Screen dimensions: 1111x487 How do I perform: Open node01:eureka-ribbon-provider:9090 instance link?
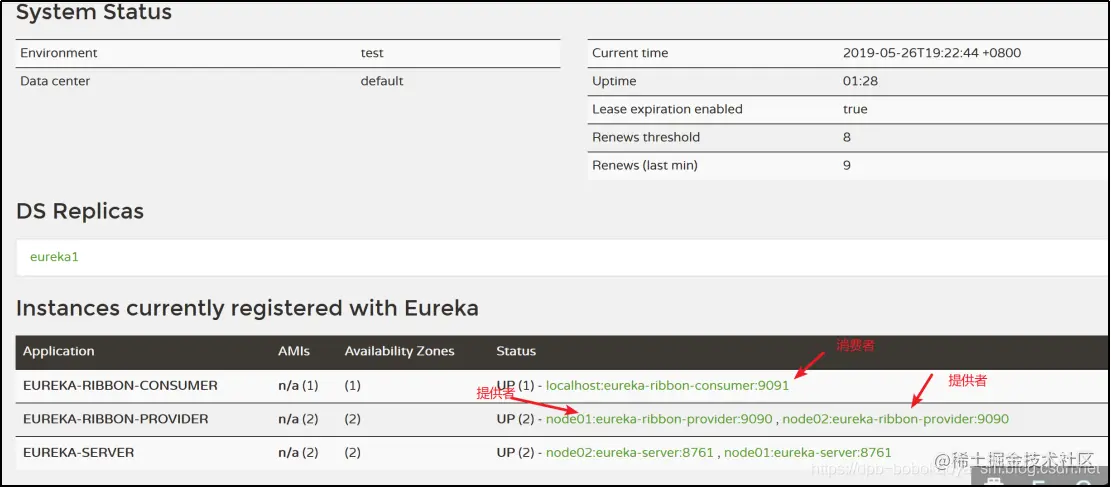point(659,419)
